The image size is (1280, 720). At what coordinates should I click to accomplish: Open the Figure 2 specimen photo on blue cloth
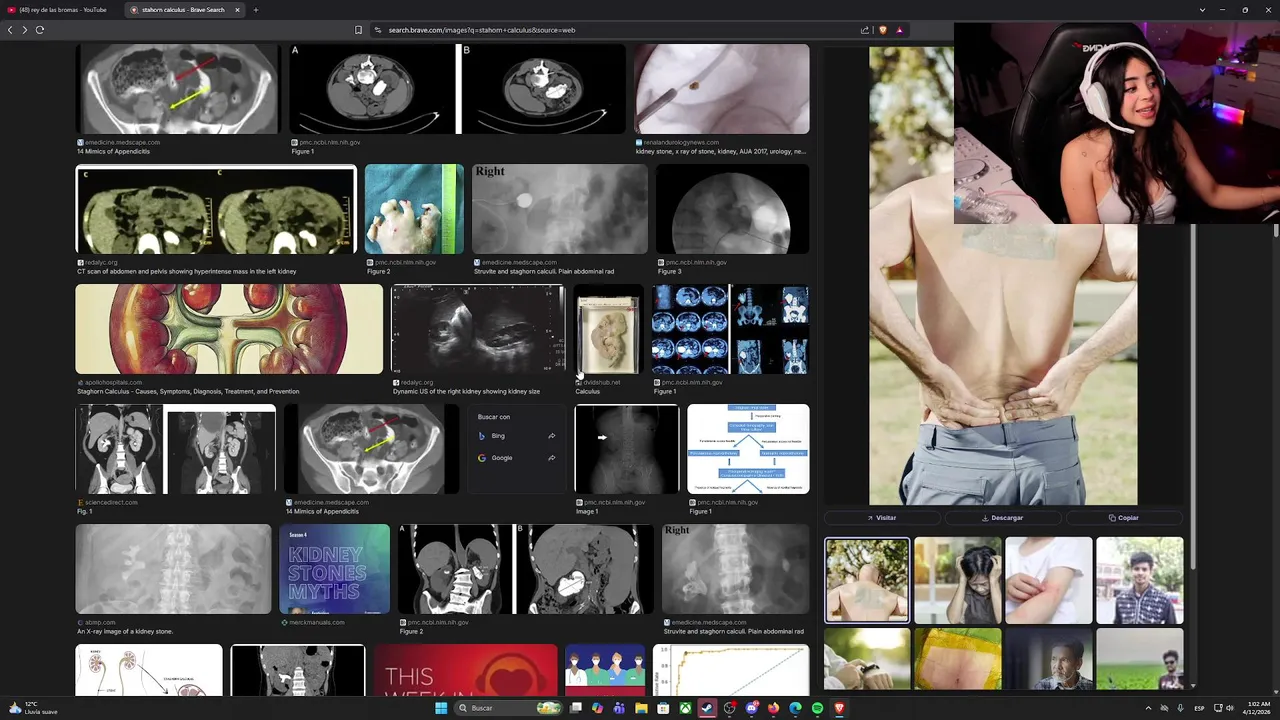point(415,209)
